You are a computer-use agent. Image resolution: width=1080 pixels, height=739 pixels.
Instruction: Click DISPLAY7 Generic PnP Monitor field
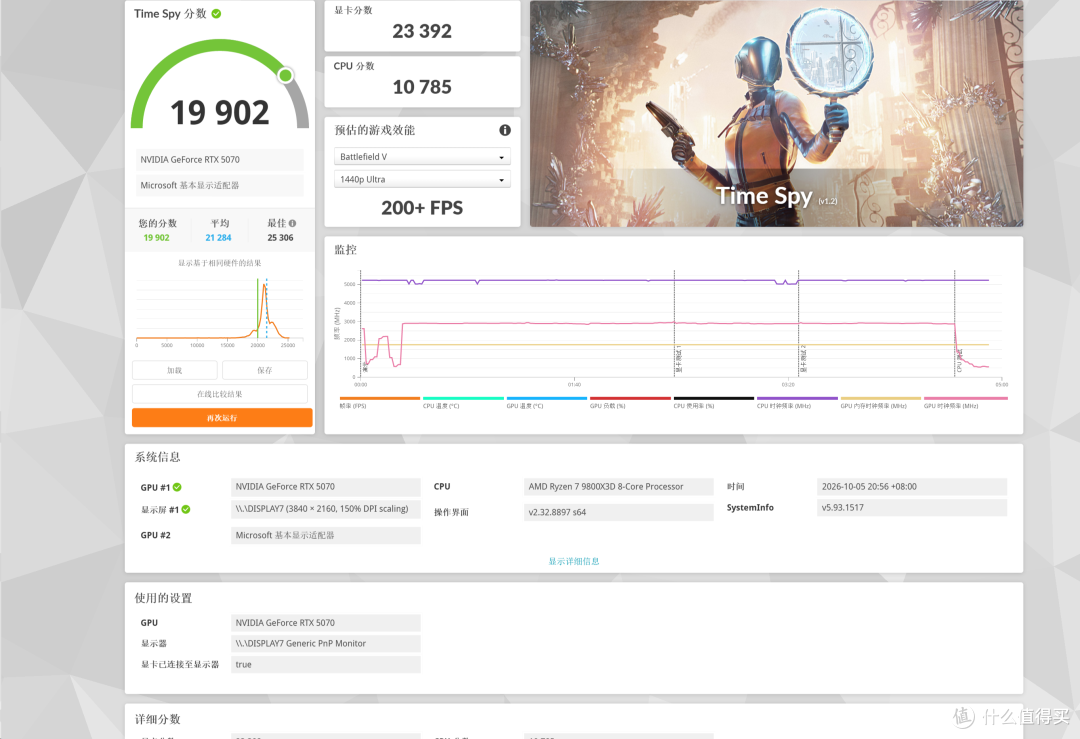[x=326, y=643]
